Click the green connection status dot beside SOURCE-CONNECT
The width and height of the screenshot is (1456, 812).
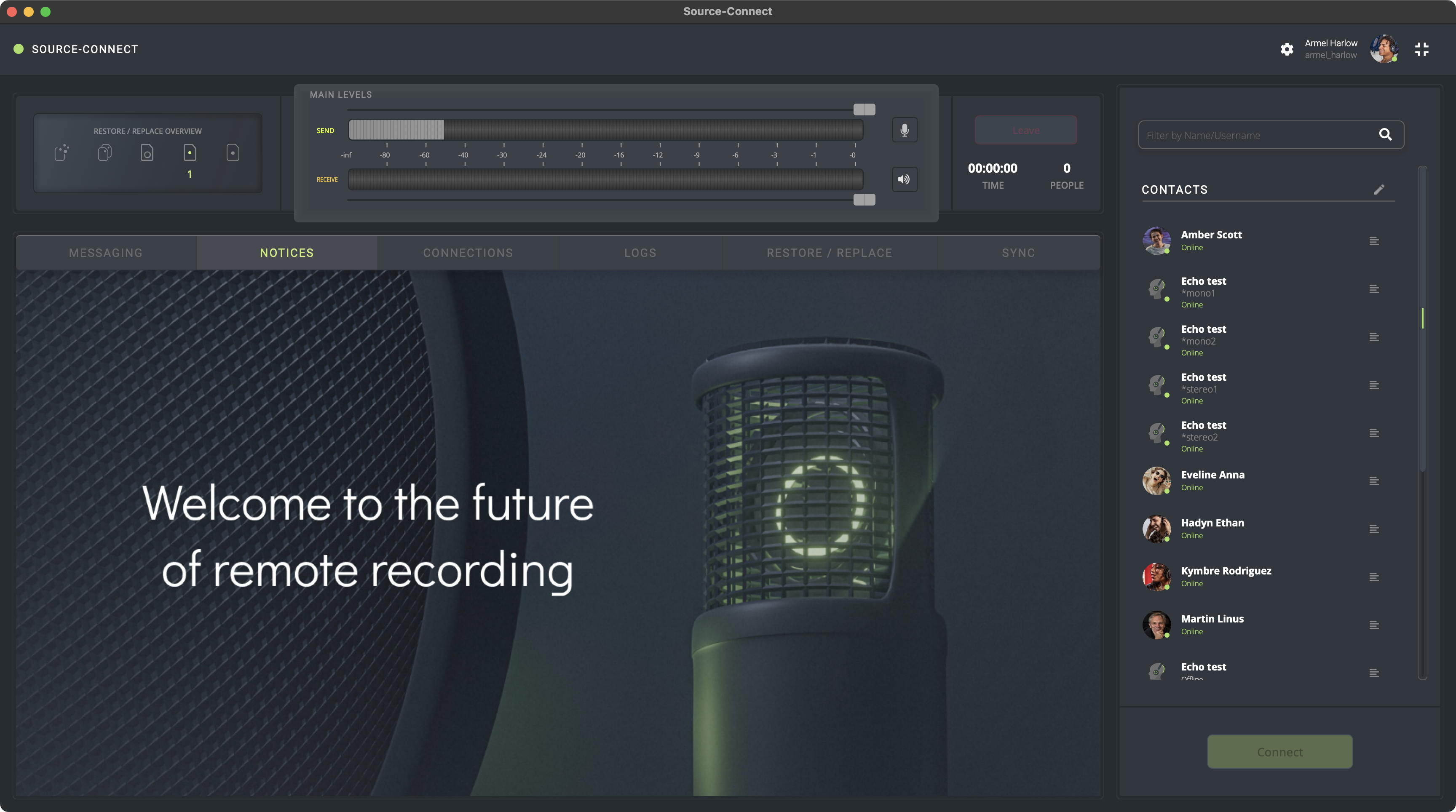tap(19, 49)
